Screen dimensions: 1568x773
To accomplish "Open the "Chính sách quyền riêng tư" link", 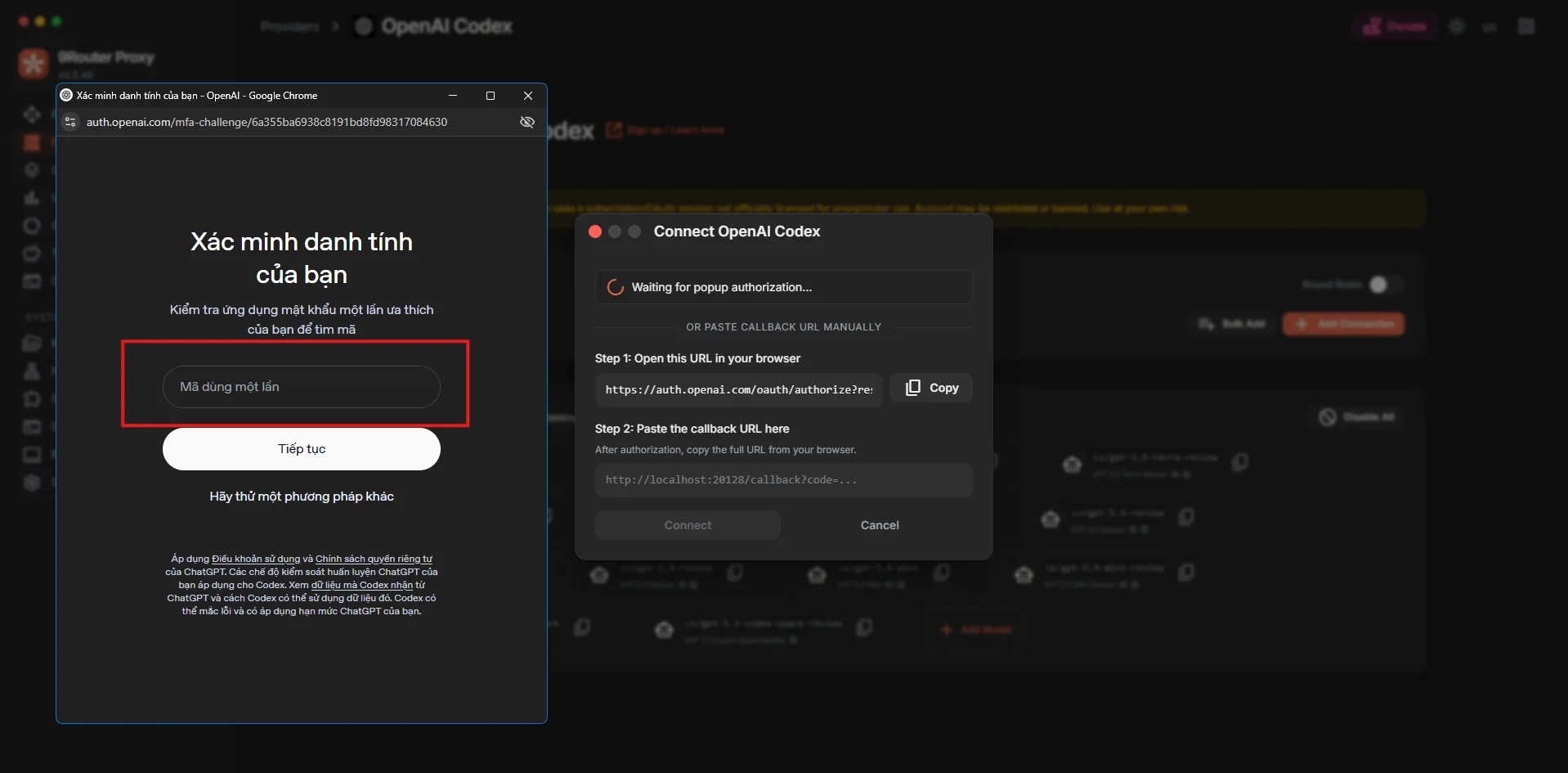I will (x=374, y=559).
